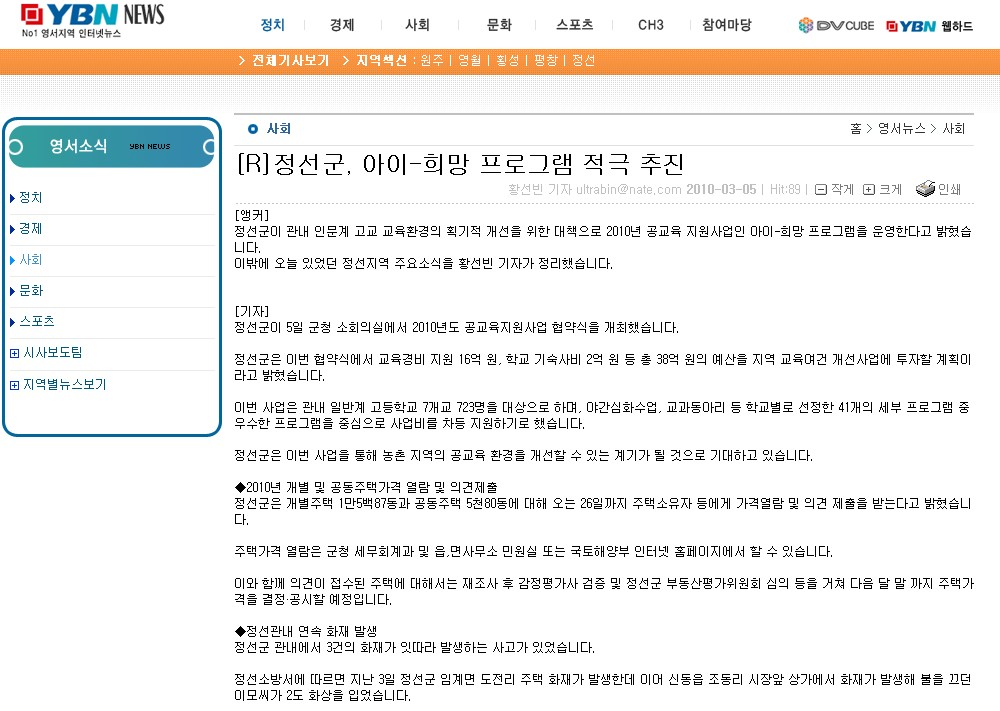Select 문화 in the left sidebar menu
The height and width of the screenshot is (711, 1000).
click(x=30, y=290)
